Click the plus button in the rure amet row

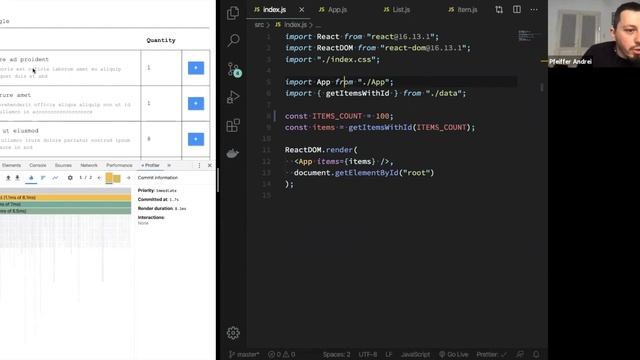(196, 103)
